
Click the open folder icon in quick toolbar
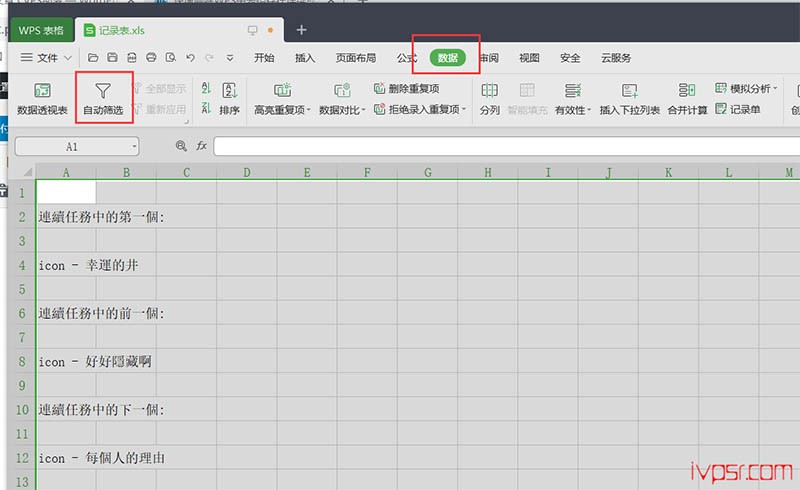(93, 58)
